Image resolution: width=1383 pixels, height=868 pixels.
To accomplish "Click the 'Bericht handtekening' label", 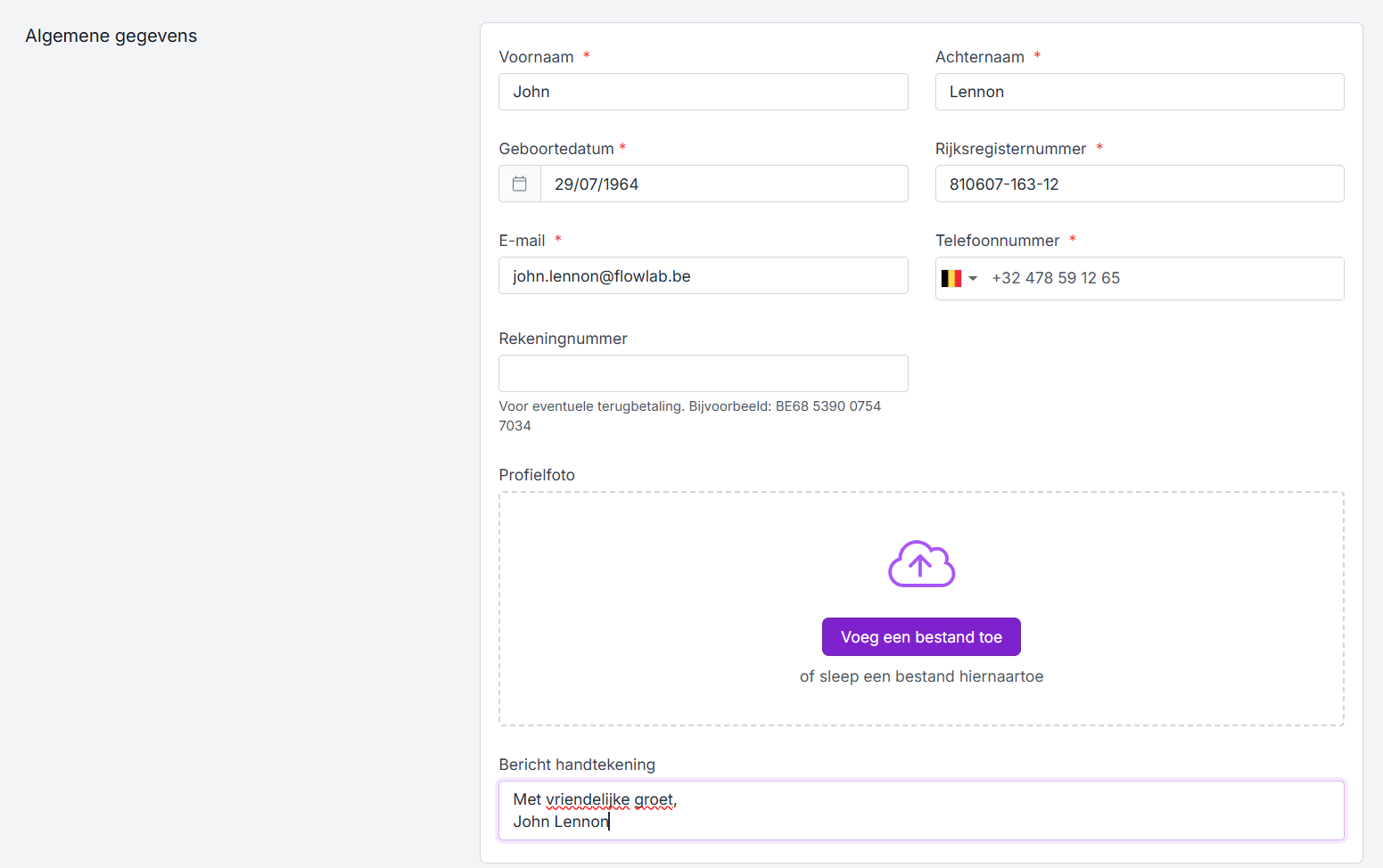I will pos(577,765).
